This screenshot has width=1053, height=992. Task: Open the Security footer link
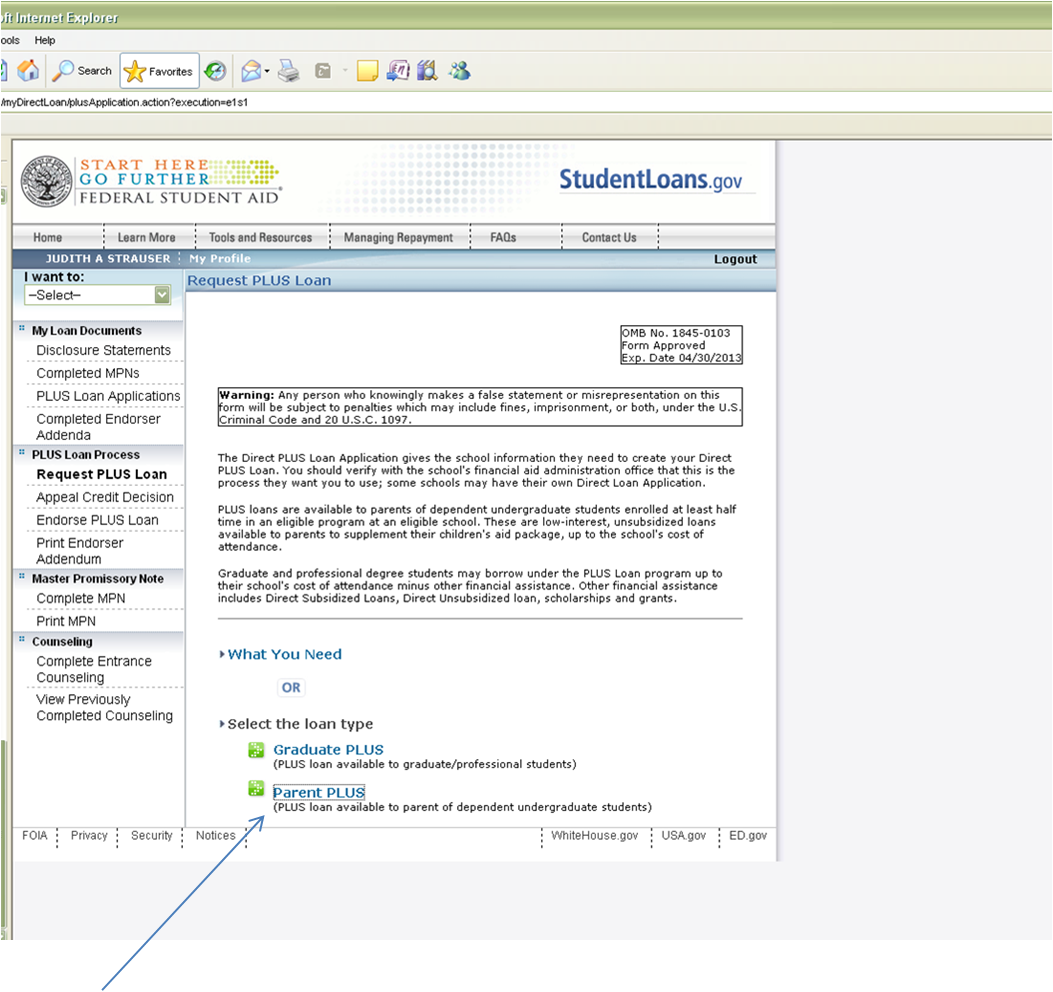tap(152, 836)
